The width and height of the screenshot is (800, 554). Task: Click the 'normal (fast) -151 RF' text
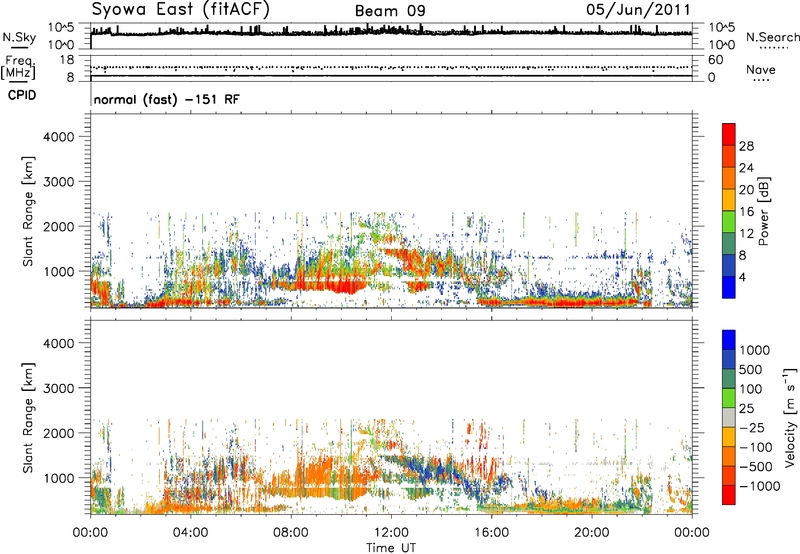point(166,99)
